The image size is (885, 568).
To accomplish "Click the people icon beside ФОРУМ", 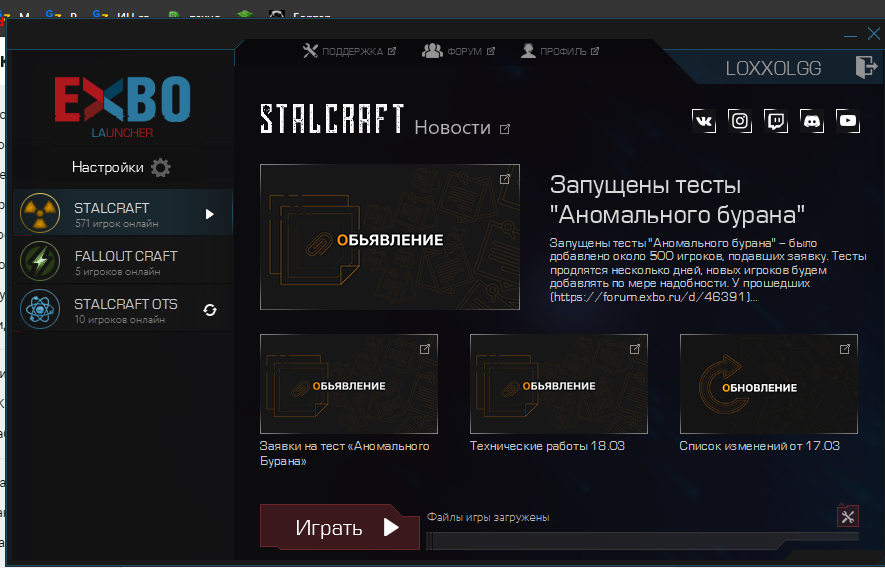I will coord(432,51).
